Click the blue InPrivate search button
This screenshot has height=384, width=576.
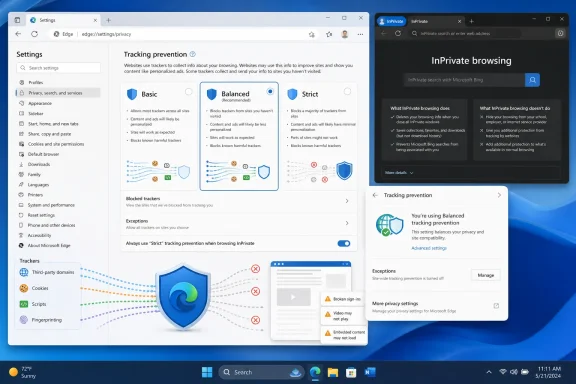[x=532, y=80]
